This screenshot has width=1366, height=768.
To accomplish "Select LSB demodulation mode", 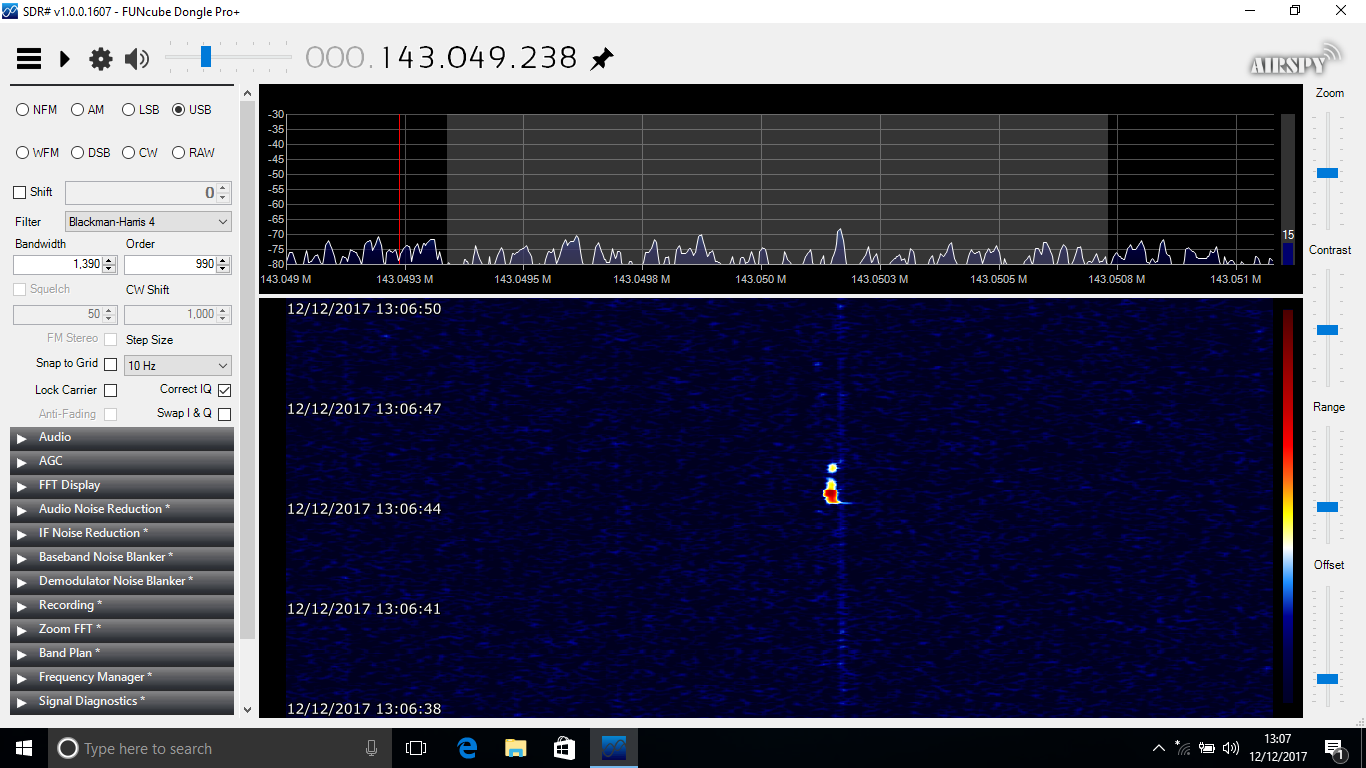I will point(141,110).
